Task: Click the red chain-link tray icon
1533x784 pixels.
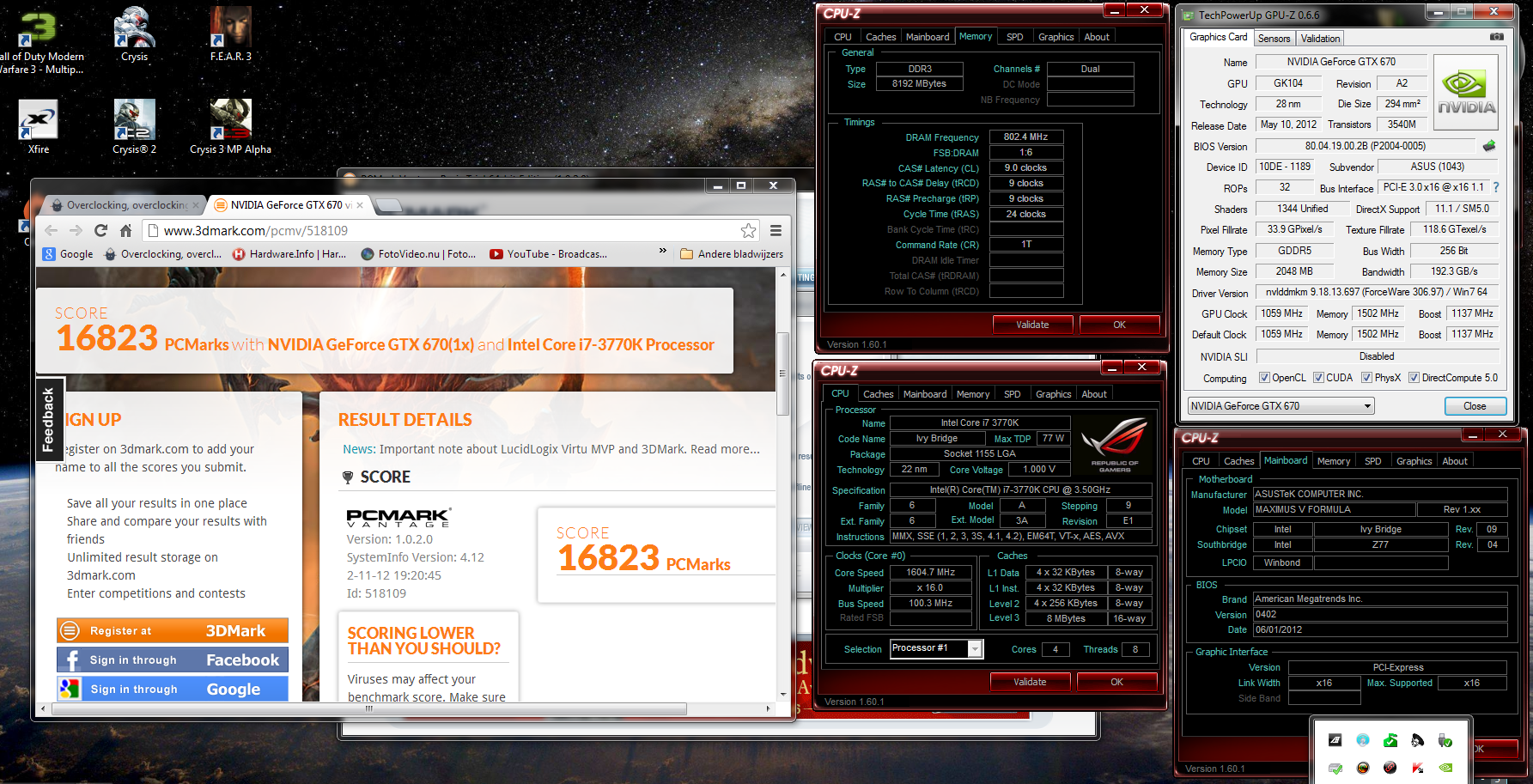Action: 1390,767
